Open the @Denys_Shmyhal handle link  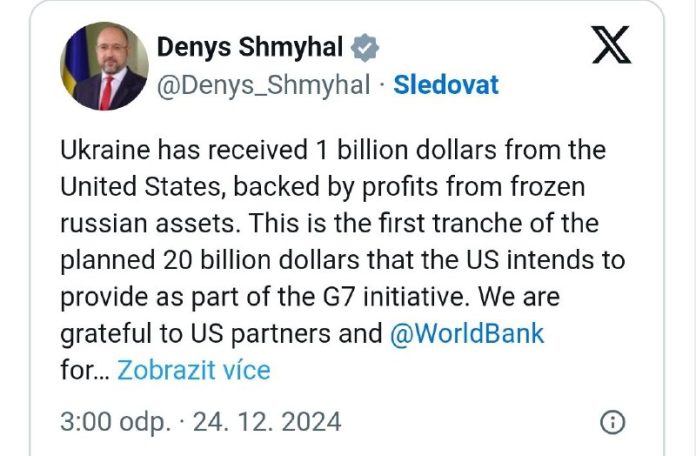(263, 85)
